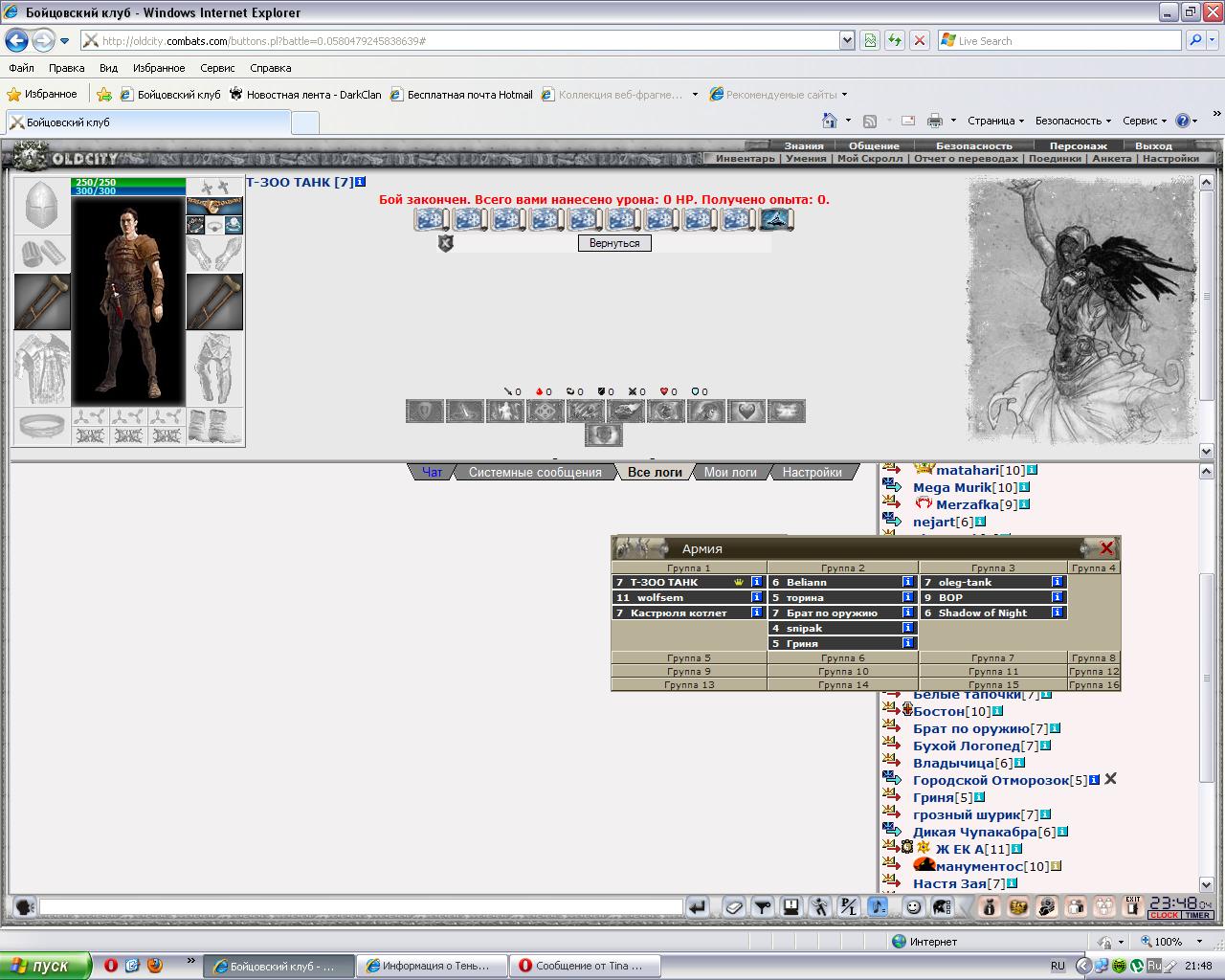The height and width of the screenshot is (980, 1225).
Task: Click the CLOCK mode toggle
Action: [x=1164, y=916]
